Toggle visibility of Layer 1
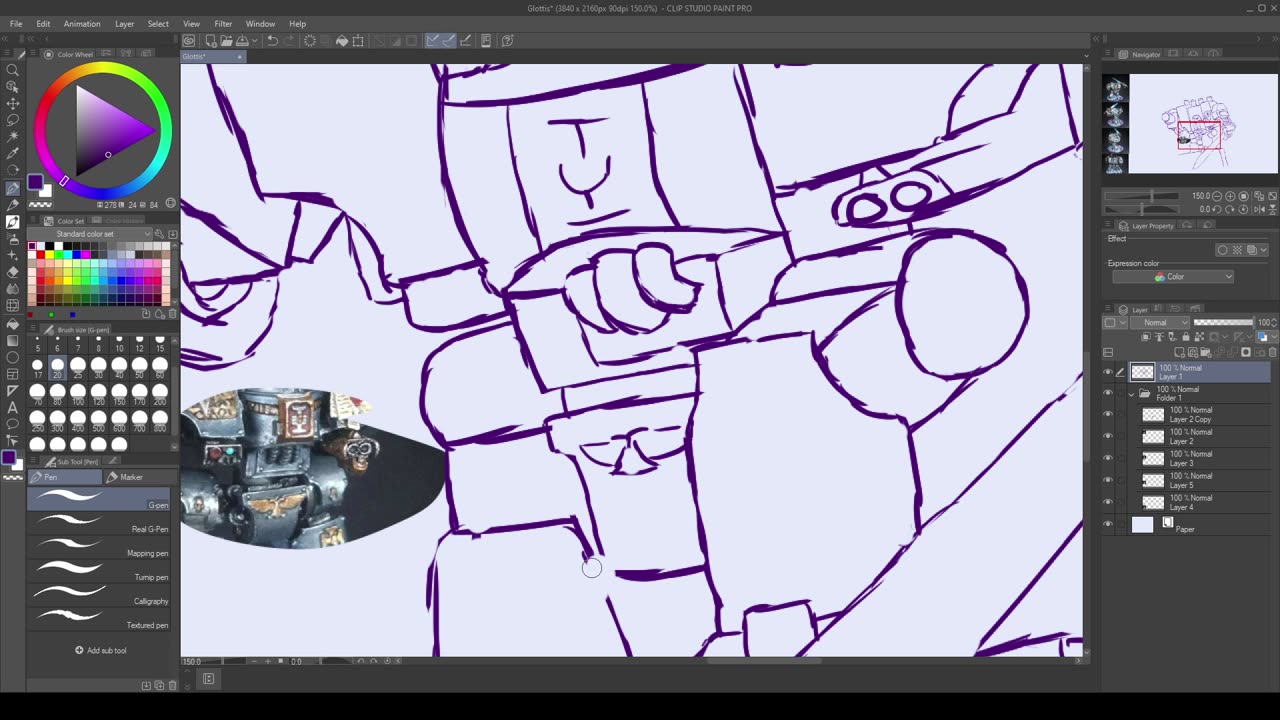Image resolution: width=1280 pixels, height=720 pixels. click(1107, 372)
